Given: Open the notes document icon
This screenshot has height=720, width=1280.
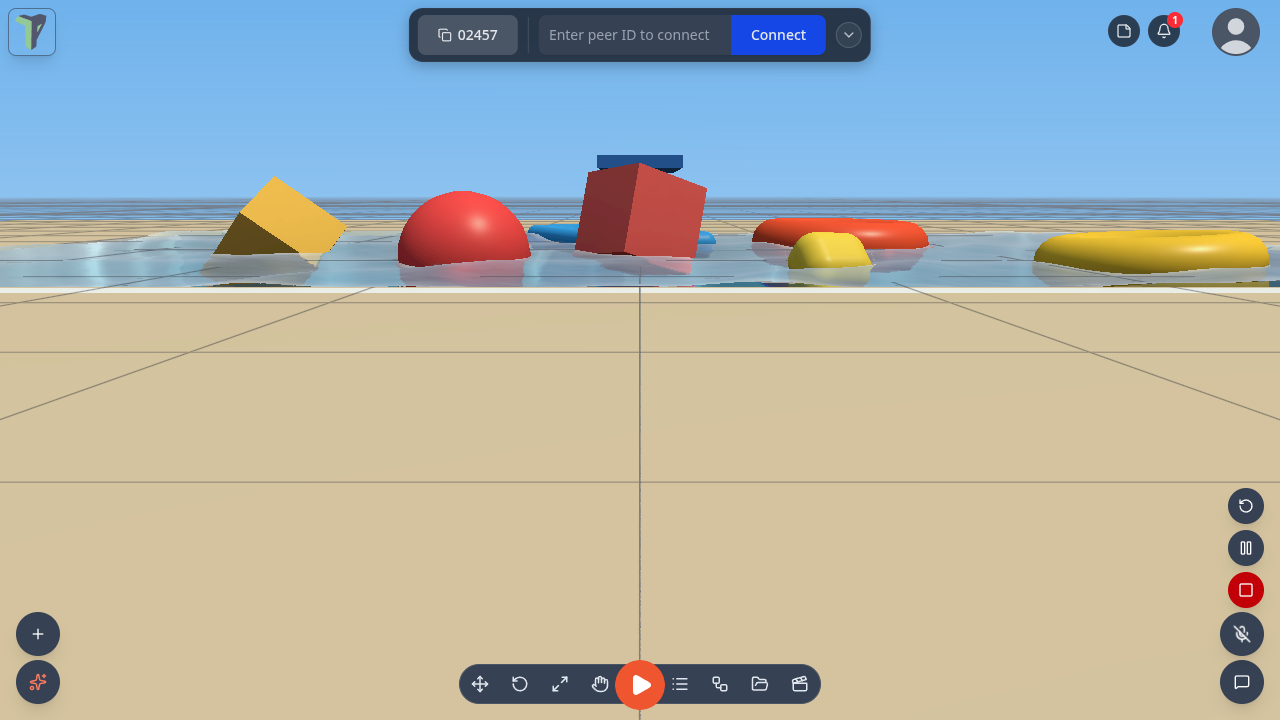Looking at the screenshot, I should pos(1124,31).
